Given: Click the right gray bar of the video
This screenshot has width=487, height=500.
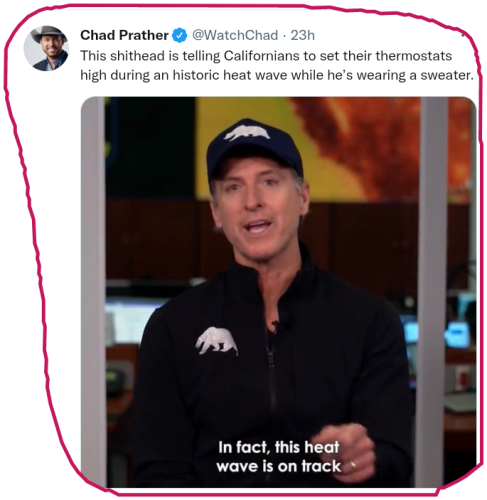Looking at the screenshot, I should pyautogui.click(x=432, y=292).
